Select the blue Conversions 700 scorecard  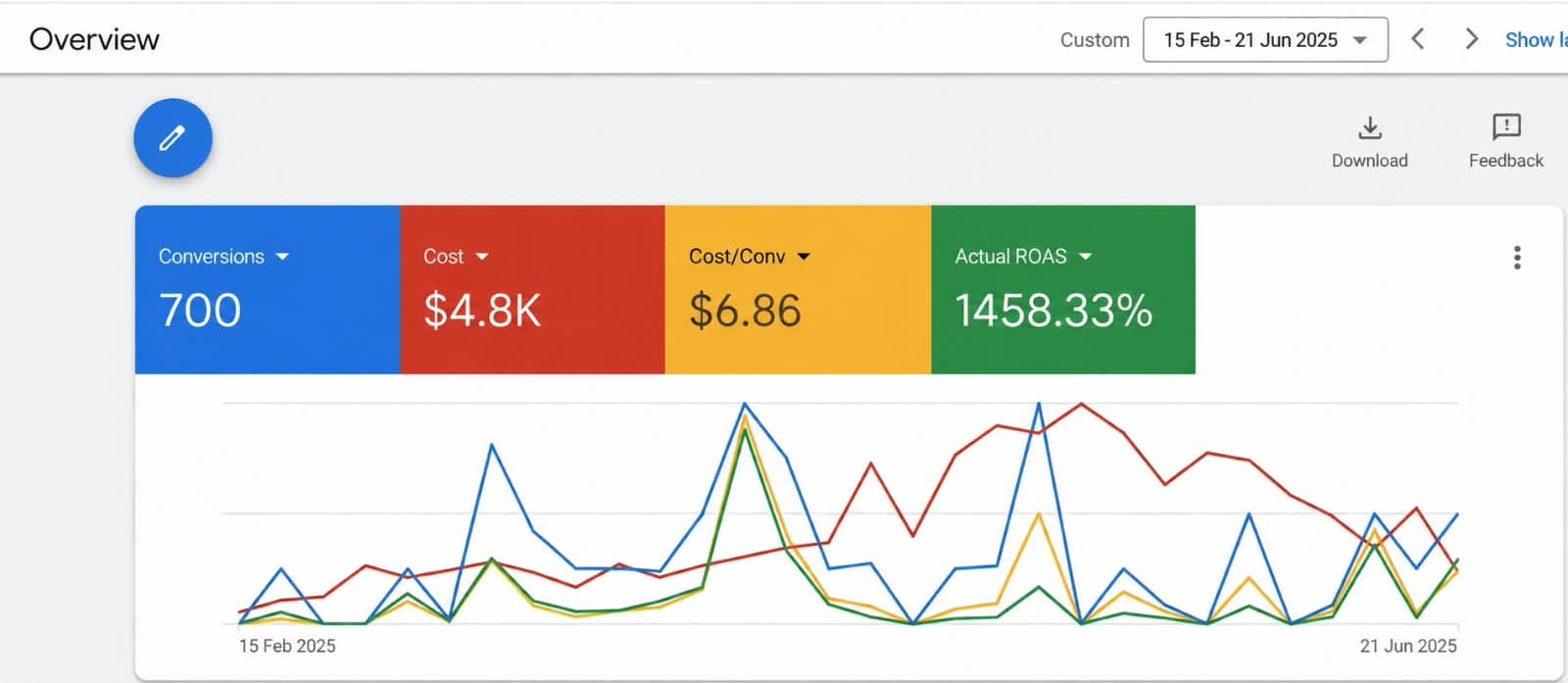[268, 289]
